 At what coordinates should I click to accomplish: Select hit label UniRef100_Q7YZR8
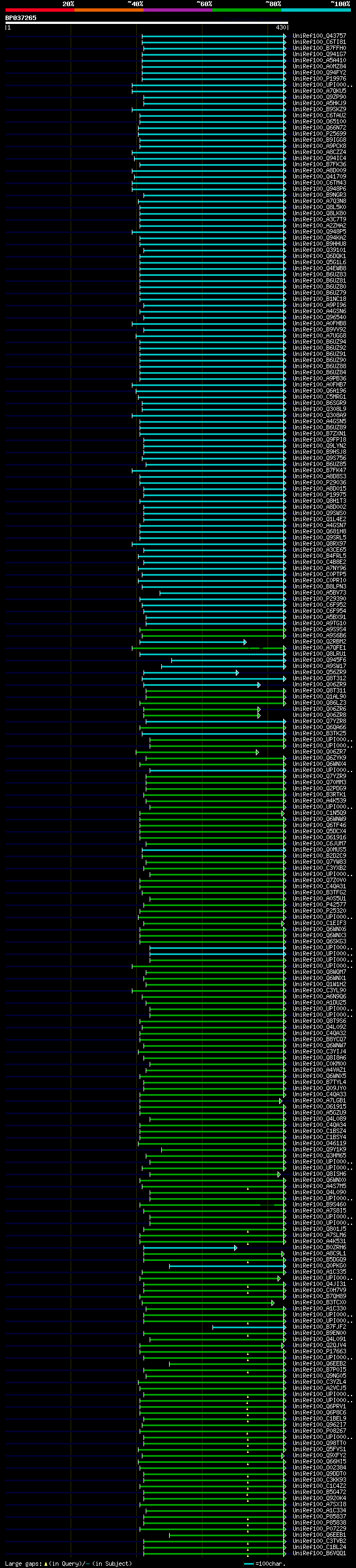click(x=319, y=721)
